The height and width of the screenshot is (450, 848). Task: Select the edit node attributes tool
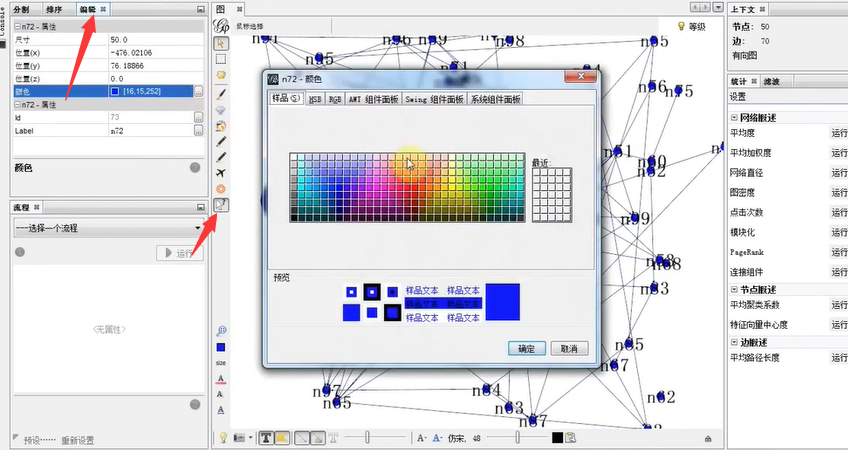coord(221,204)
